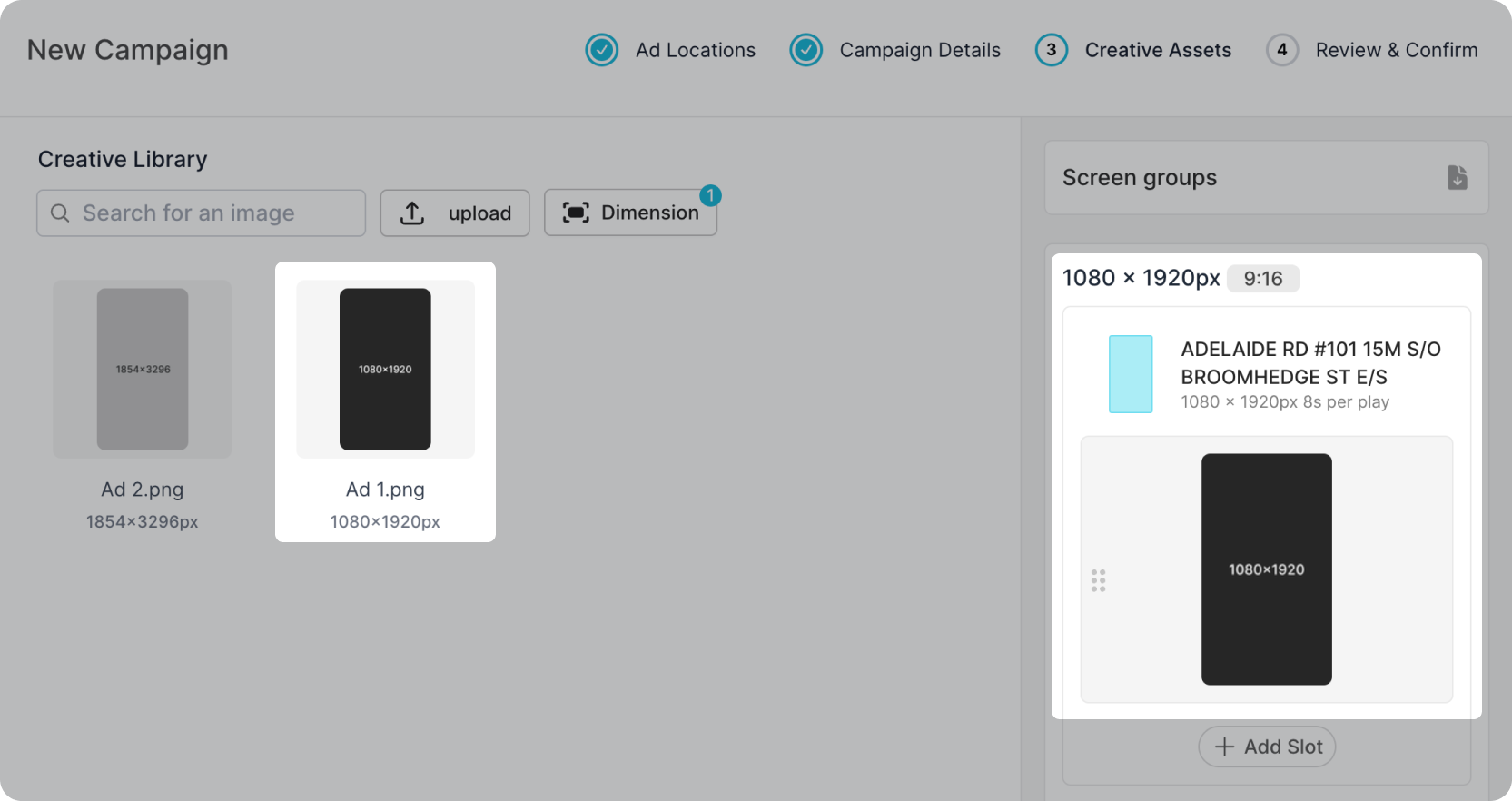Click the cyan screen color swatch
Screen dimensions: 1512x801
pyautogui.click(x=1131, y=374)
